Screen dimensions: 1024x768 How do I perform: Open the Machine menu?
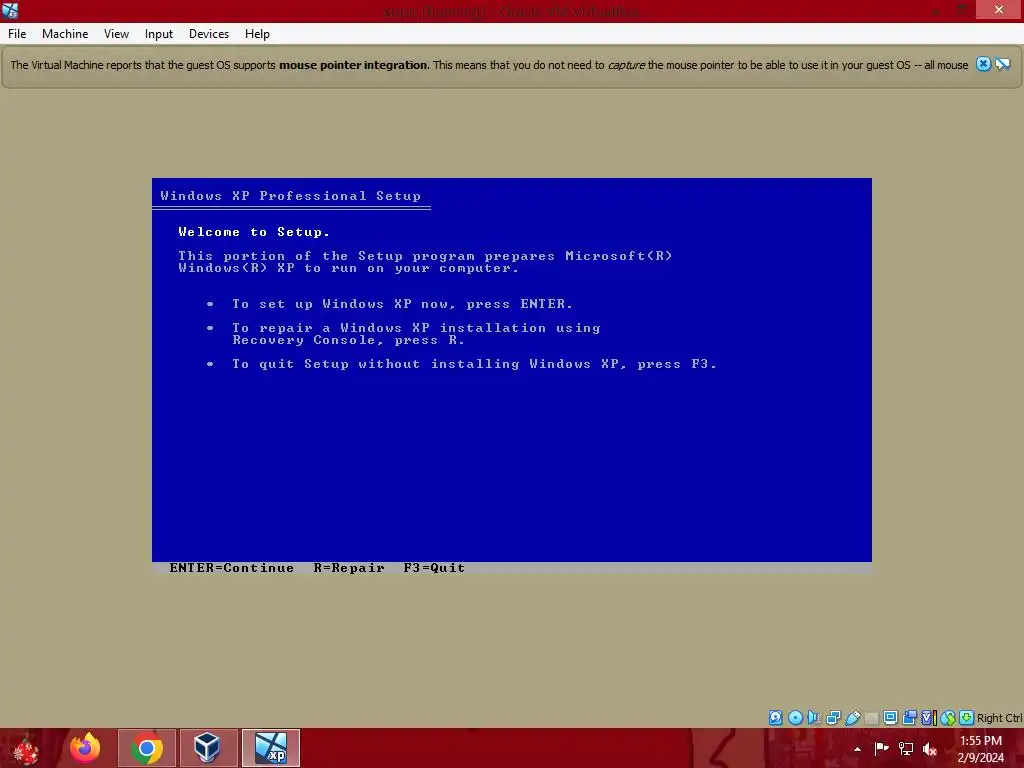pos(65,34)
